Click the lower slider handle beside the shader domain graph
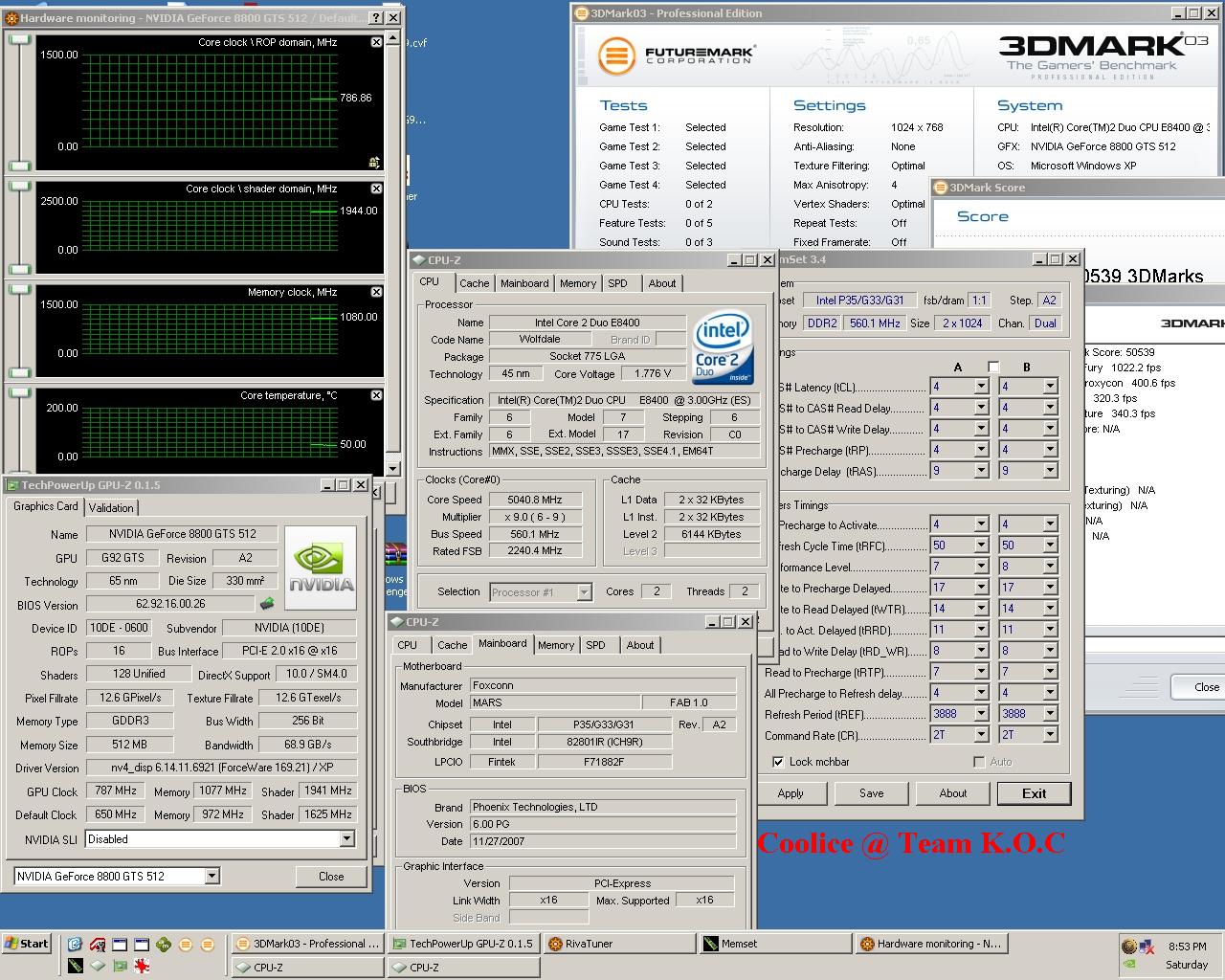This screenshot has width=1225, height=980. 19,268
